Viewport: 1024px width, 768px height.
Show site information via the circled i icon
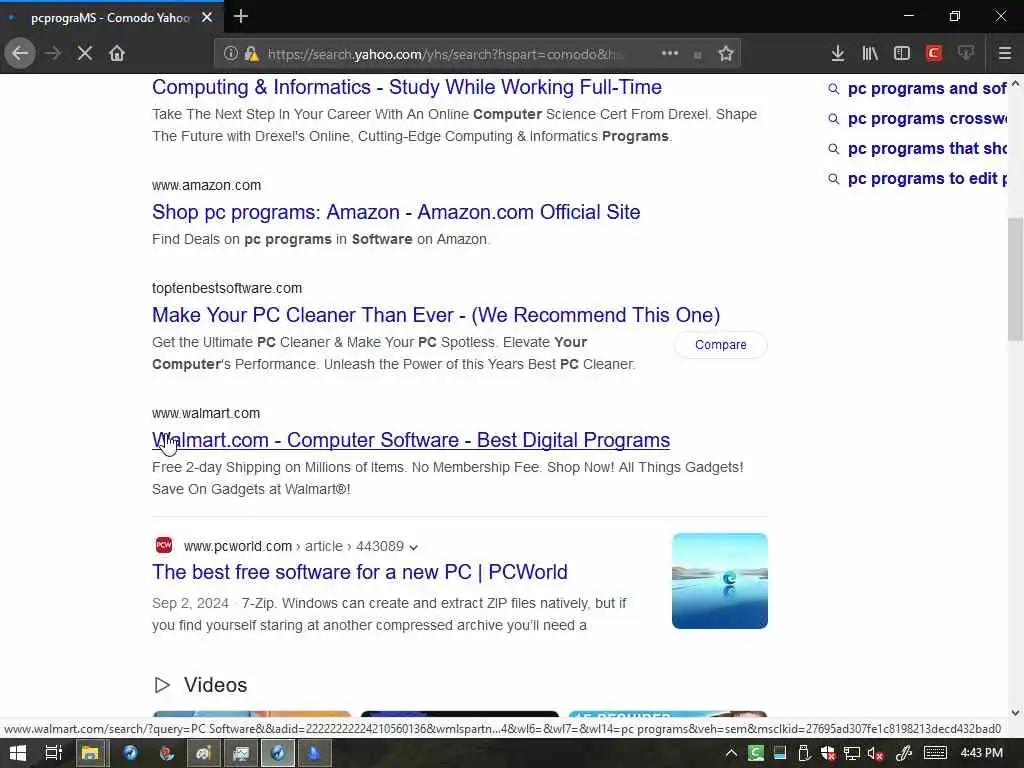pyautogui.click(x=231, y=54)
